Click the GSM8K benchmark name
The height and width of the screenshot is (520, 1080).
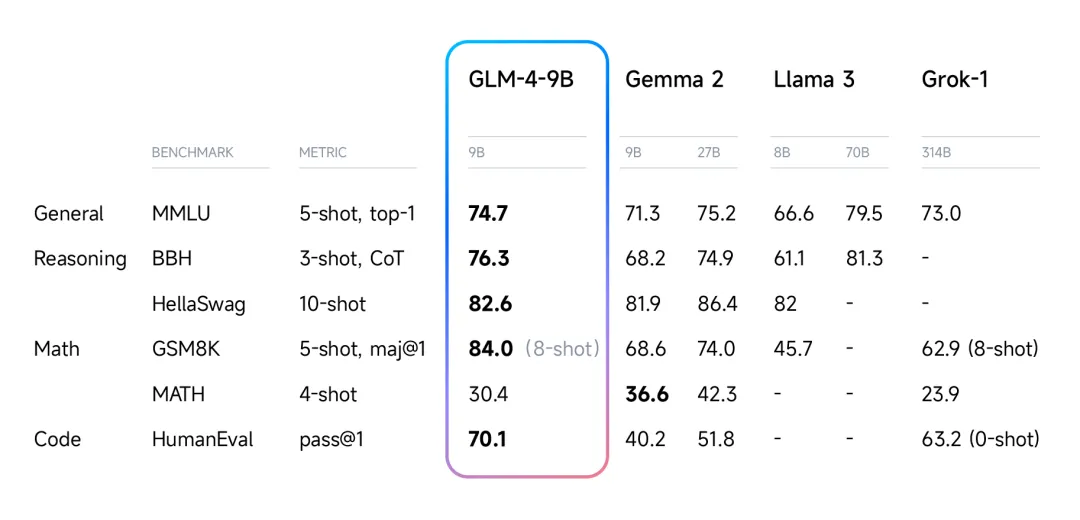pos(185,349)
